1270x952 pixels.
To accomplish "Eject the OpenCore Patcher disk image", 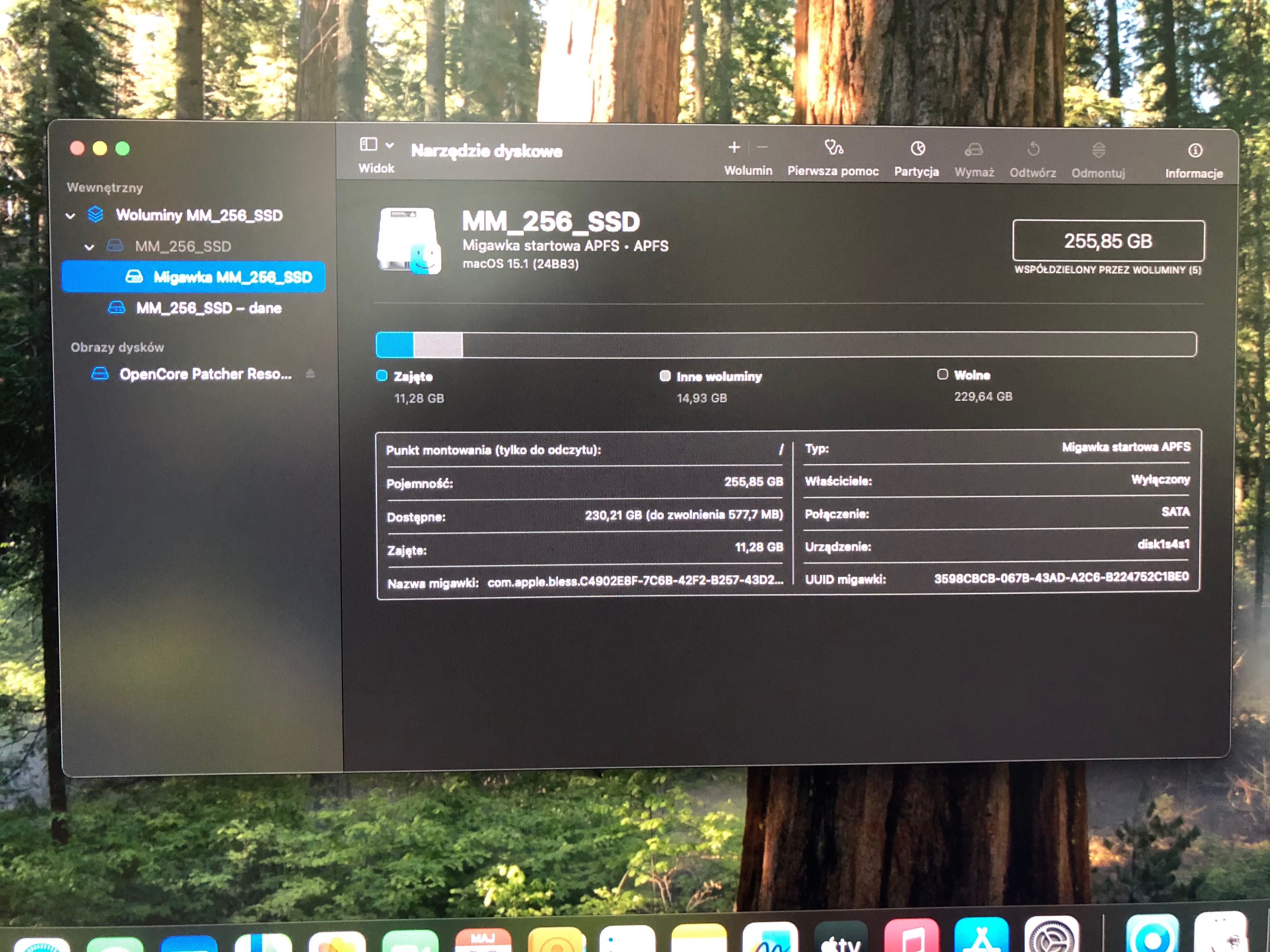I will [x=310, y=374].
